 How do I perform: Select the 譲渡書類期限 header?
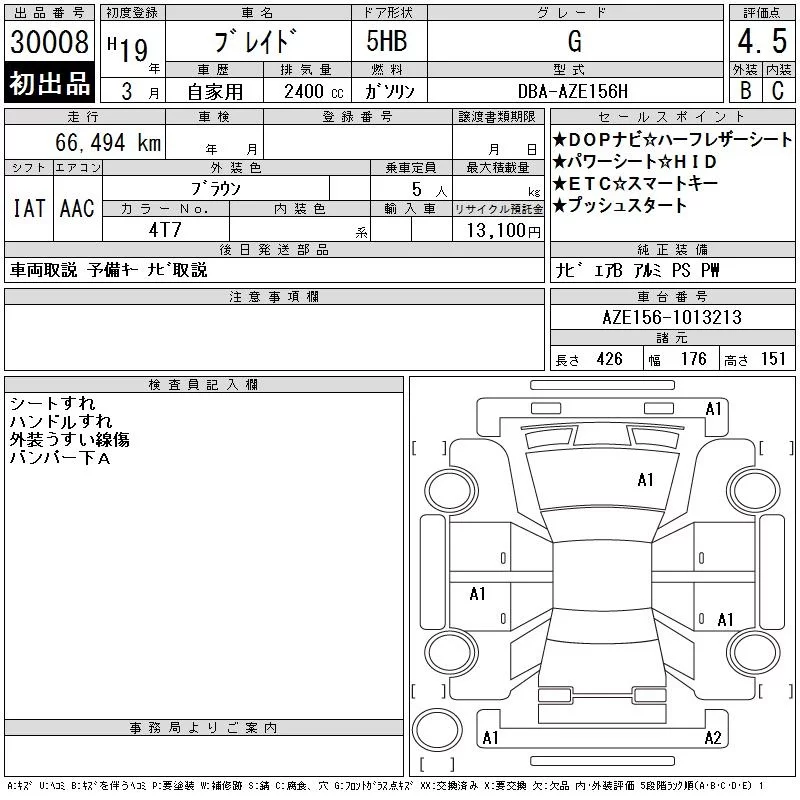(x=497, y=117)
